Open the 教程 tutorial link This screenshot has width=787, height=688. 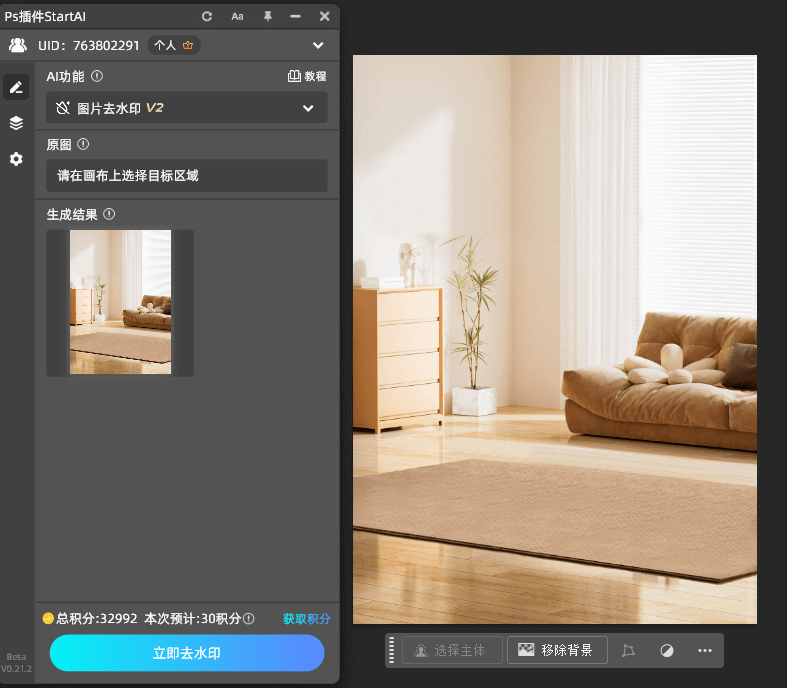[x=307, y=76]
